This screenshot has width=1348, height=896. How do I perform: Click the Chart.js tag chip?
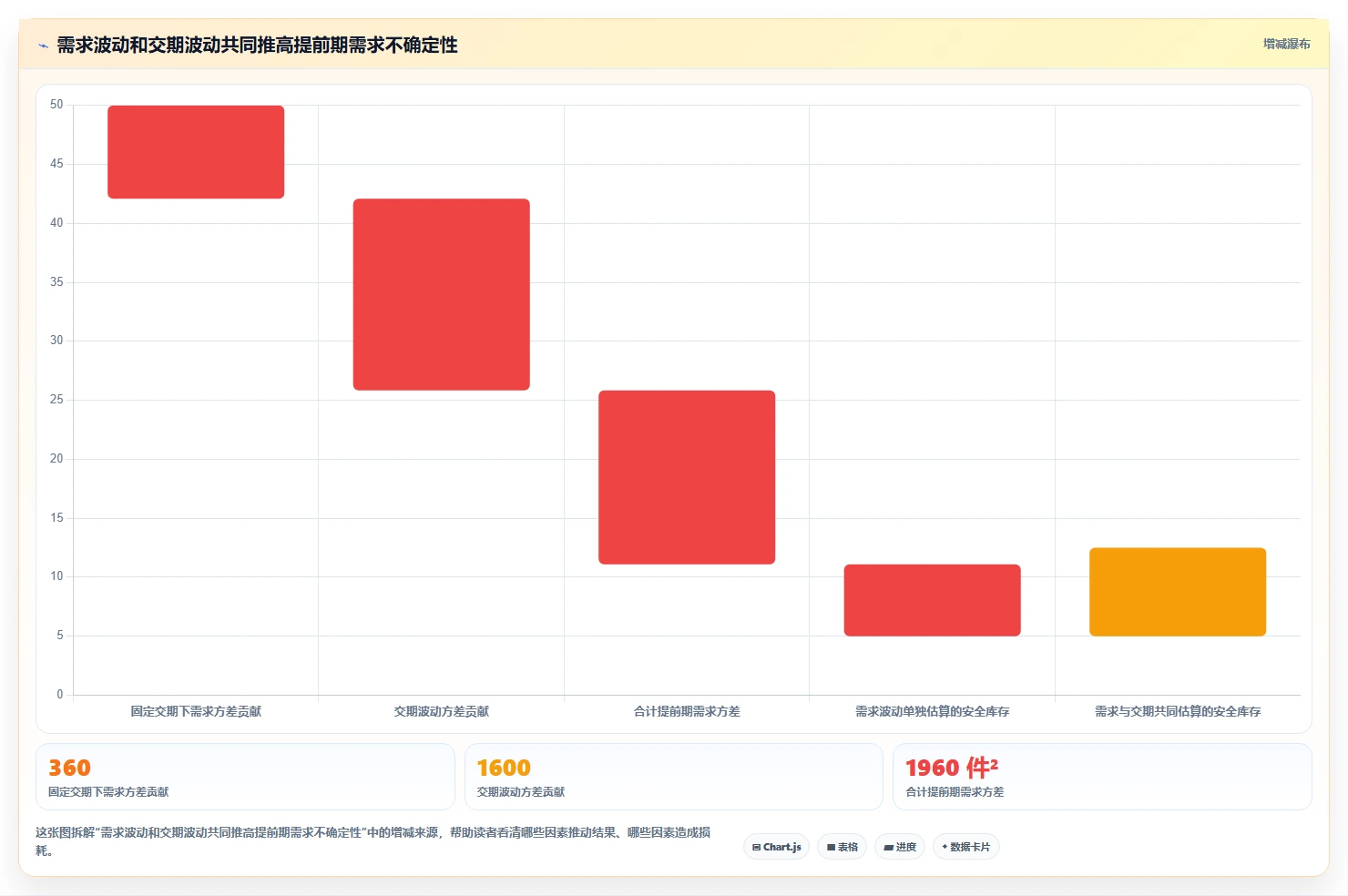pyautogui.click(x=776, y=847)
